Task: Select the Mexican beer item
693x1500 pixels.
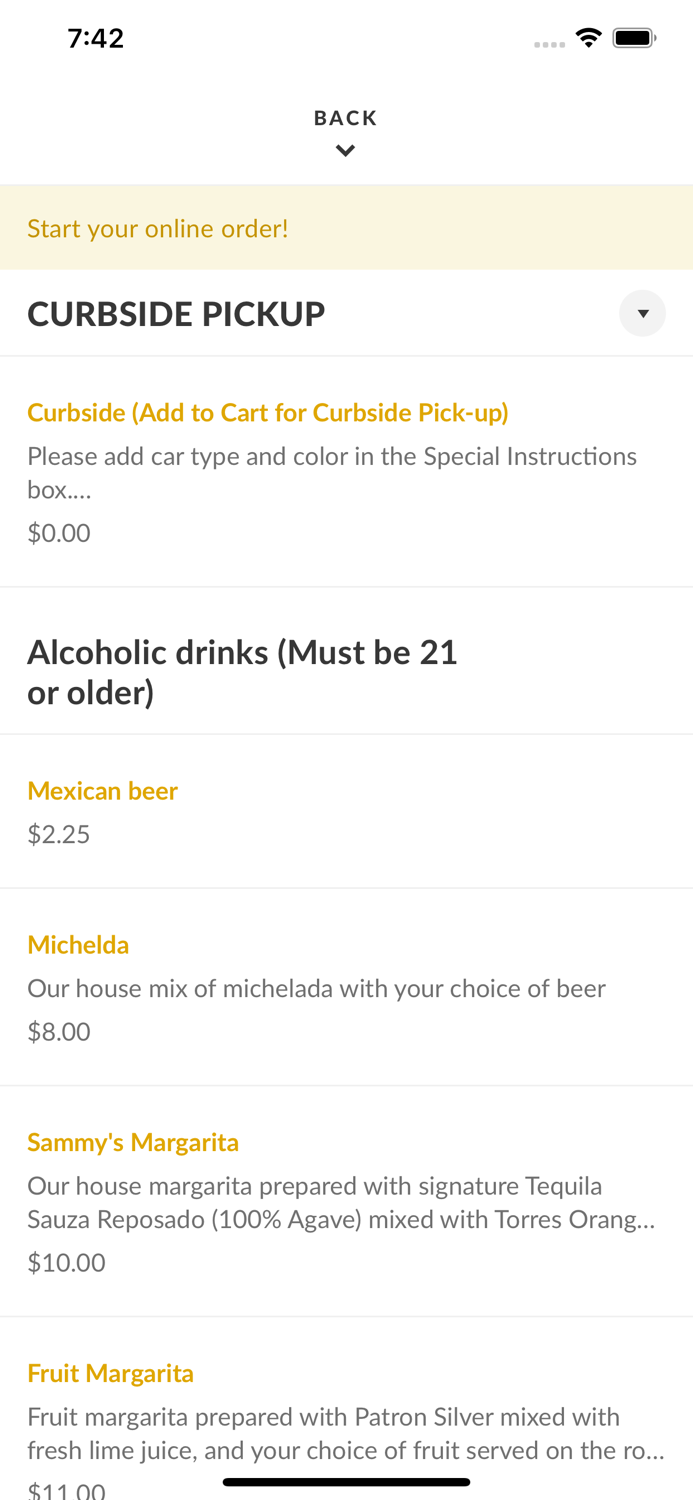Action: click(102, 790)
